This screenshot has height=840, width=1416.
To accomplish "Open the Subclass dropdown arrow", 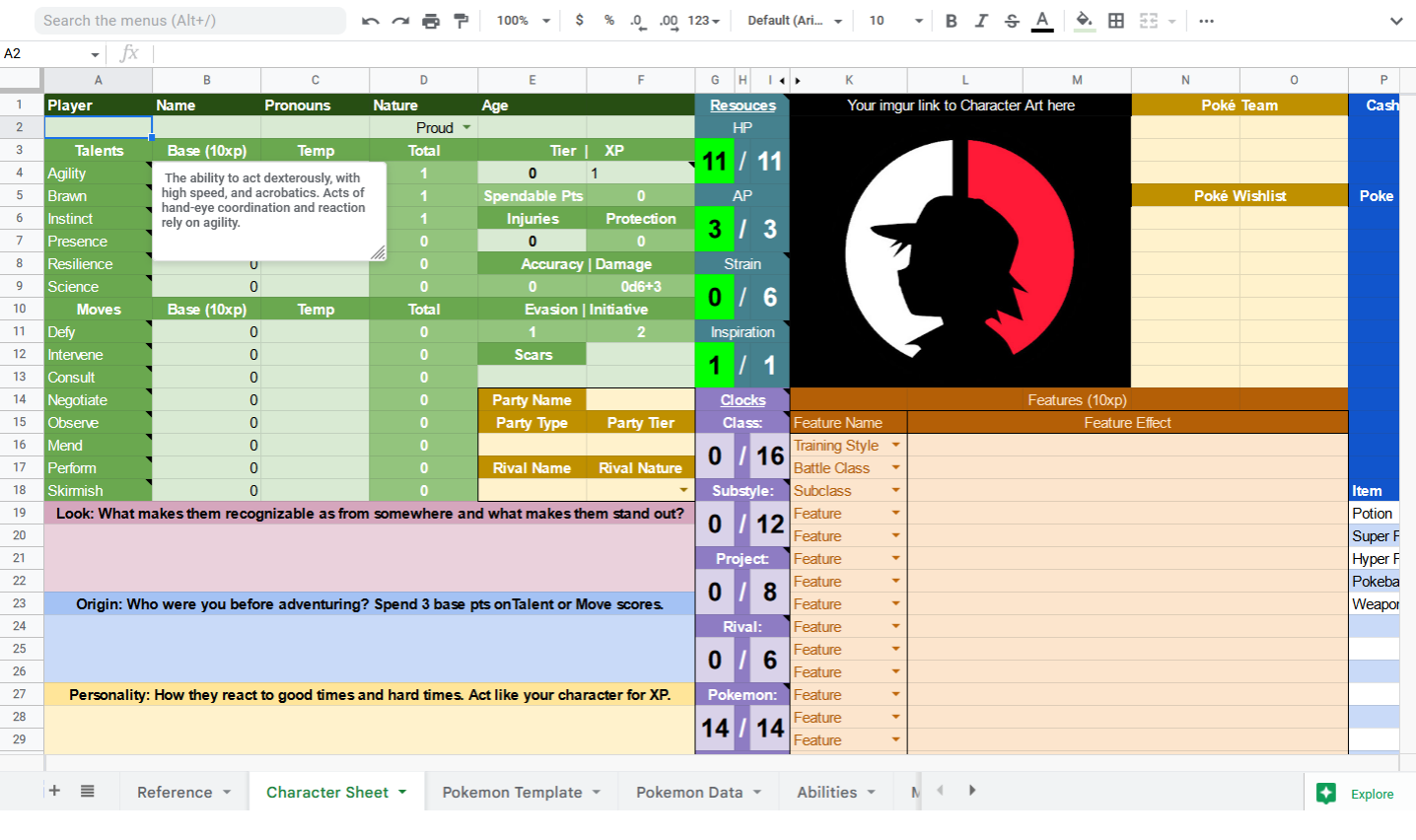I will [x=896, y=491].
